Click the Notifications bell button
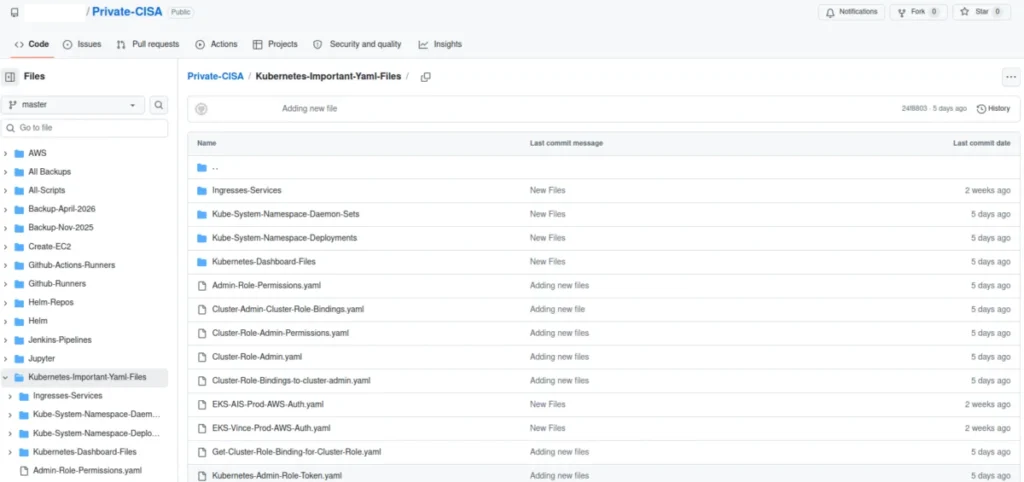1024x482 pixels. click(852, 12)
